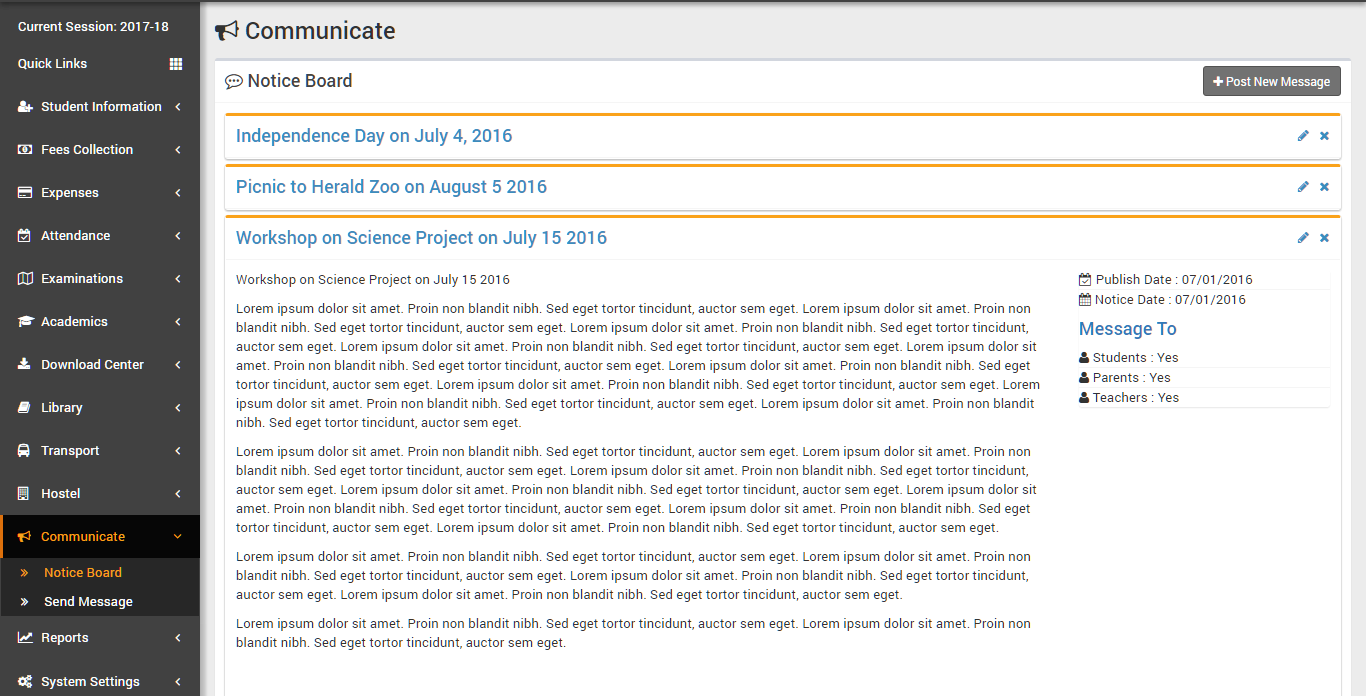
Task: Click the Fees Collection money icon
Action: pyautogui.click(x=25, y=150)
